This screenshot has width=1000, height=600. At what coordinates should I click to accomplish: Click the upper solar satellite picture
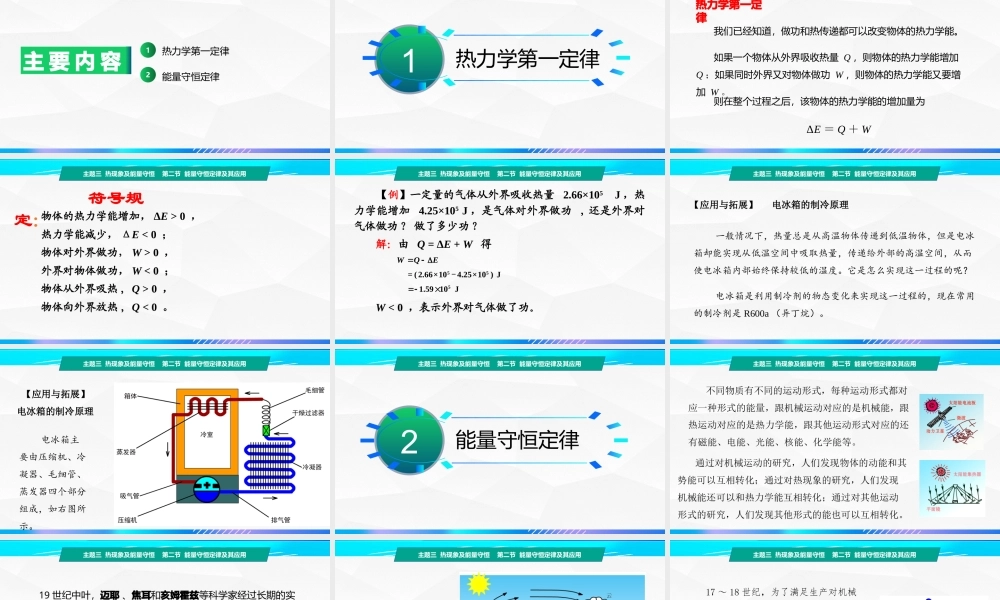coord(951,422)
